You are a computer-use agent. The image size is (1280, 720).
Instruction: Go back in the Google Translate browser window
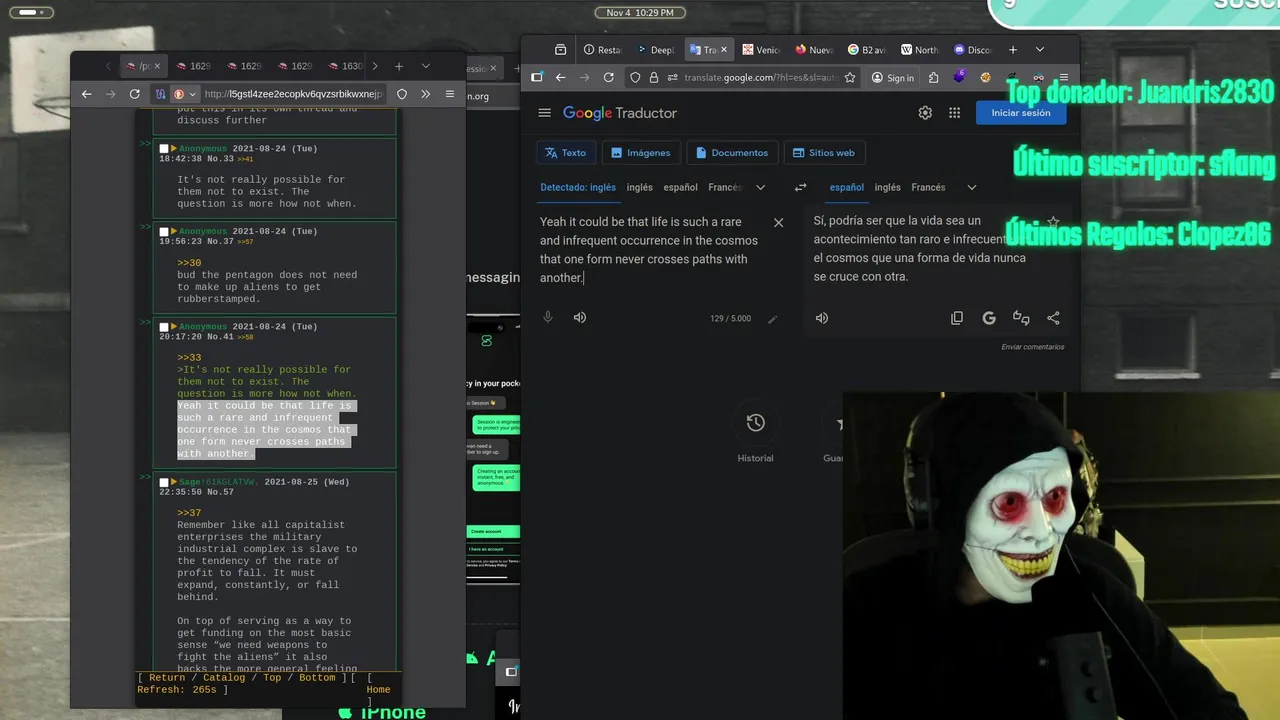(561, 77)
